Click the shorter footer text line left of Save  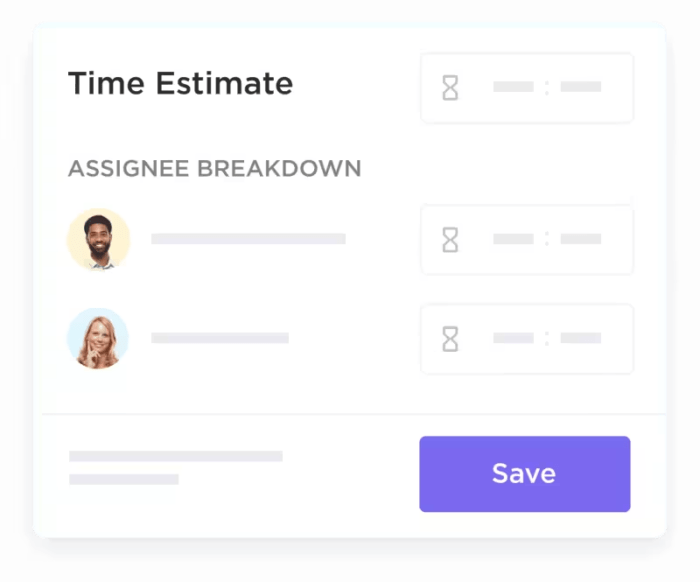pos(124,479)
